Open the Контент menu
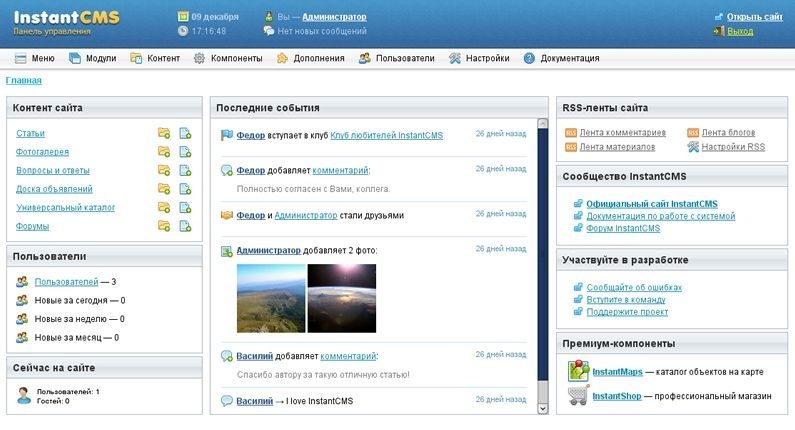 (x=155, y=58)
